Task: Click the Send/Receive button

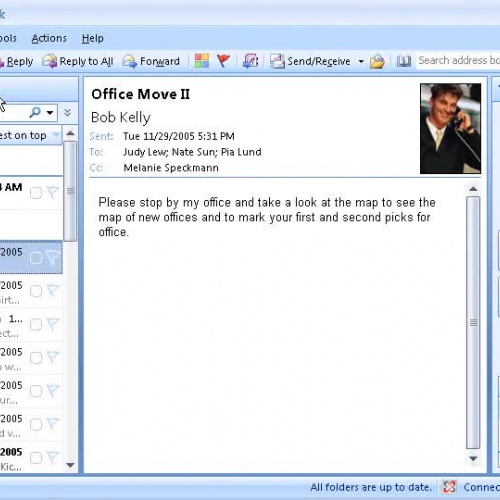Action: coord(310,61)
